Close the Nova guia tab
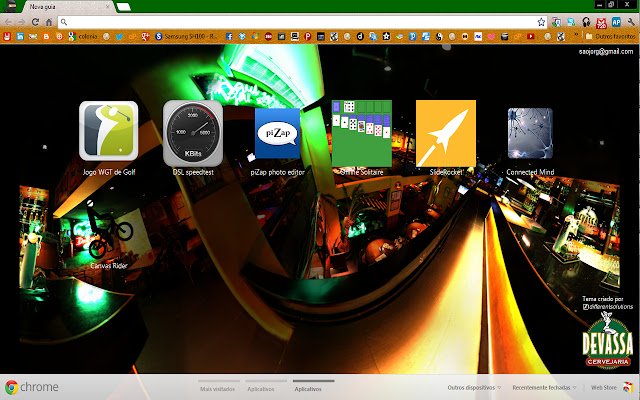 click(108, 7)
